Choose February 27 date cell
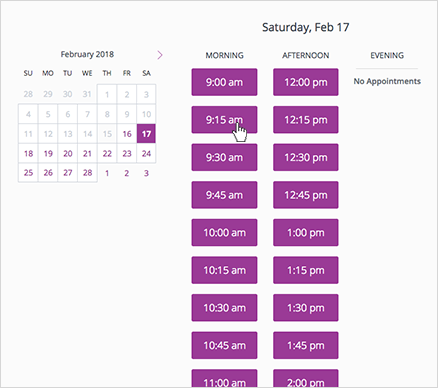The height and width of the screenshot is (388, 438). coord(68,173)
